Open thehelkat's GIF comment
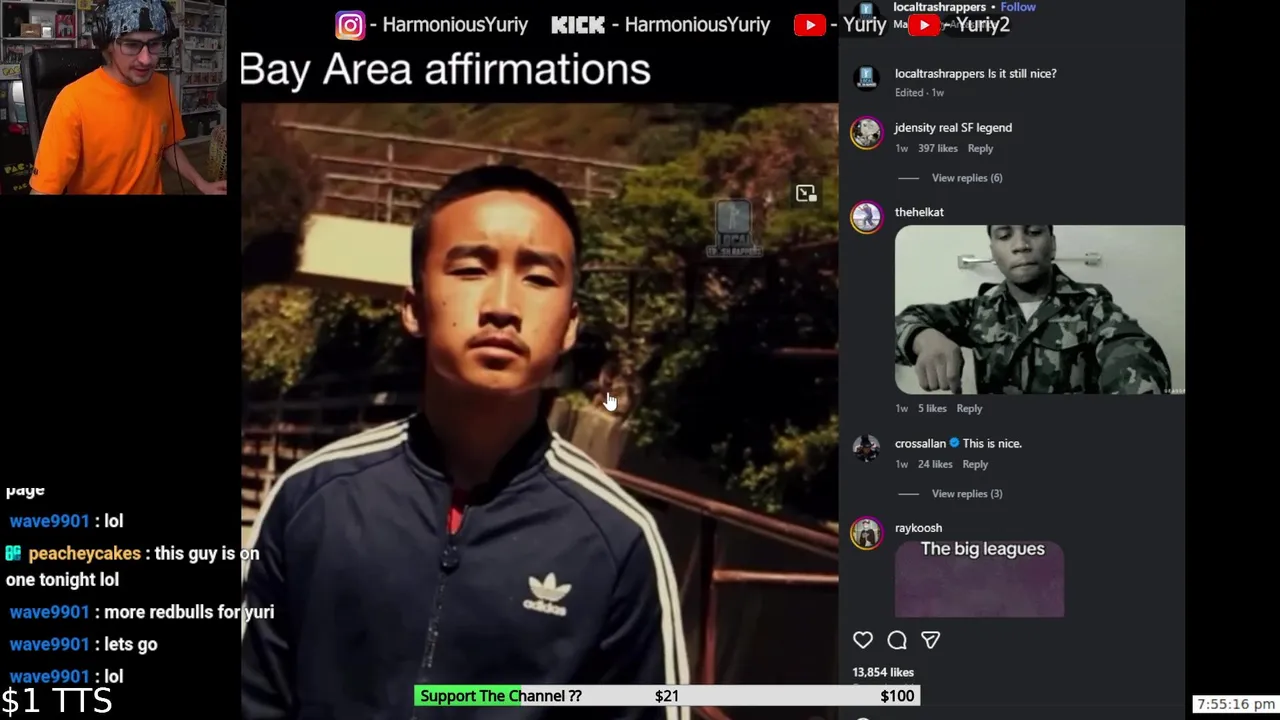Viewport: 1280px width, 720px height. click(1040, 310)
